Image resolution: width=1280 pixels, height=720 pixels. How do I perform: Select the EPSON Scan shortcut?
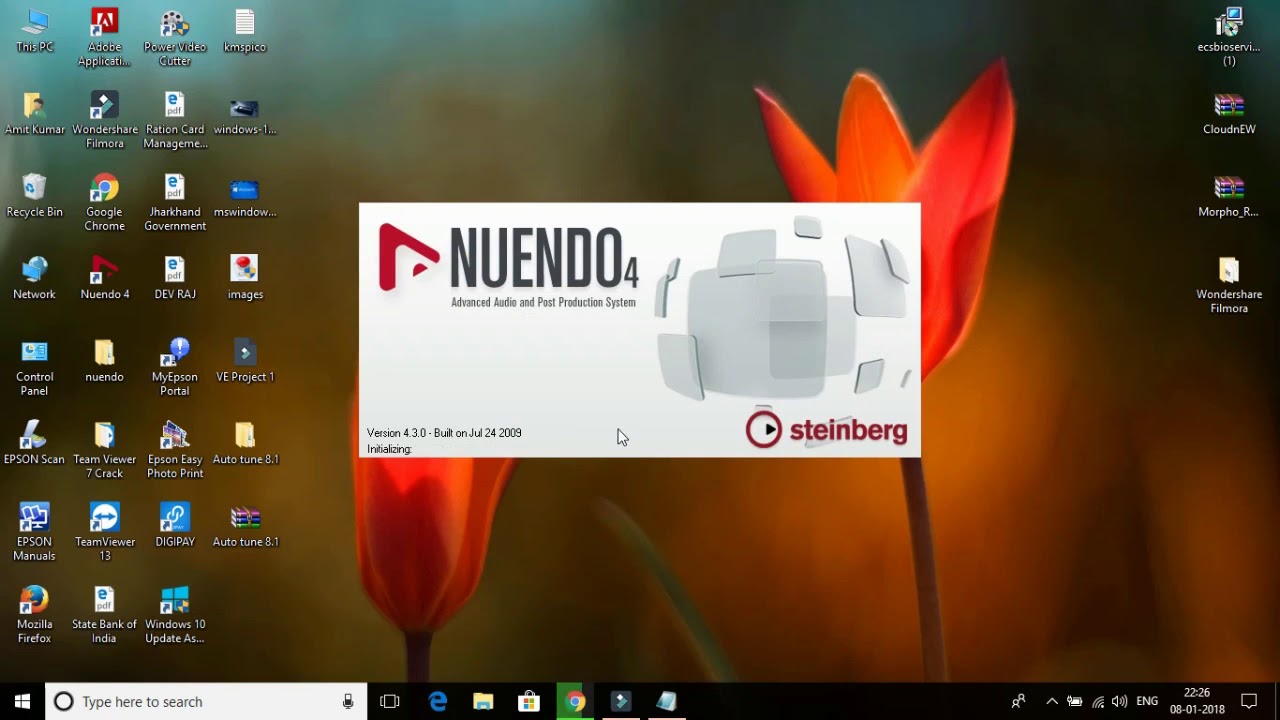[x=34, y=443]
